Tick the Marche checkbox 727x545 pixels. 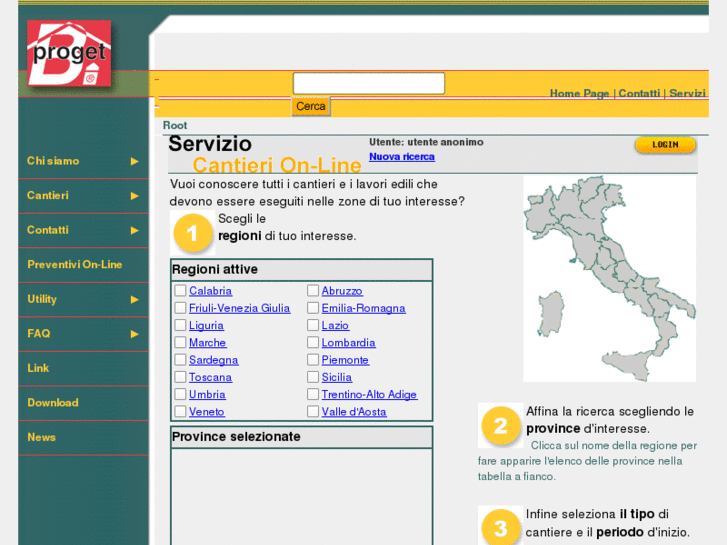coord(180,343)
